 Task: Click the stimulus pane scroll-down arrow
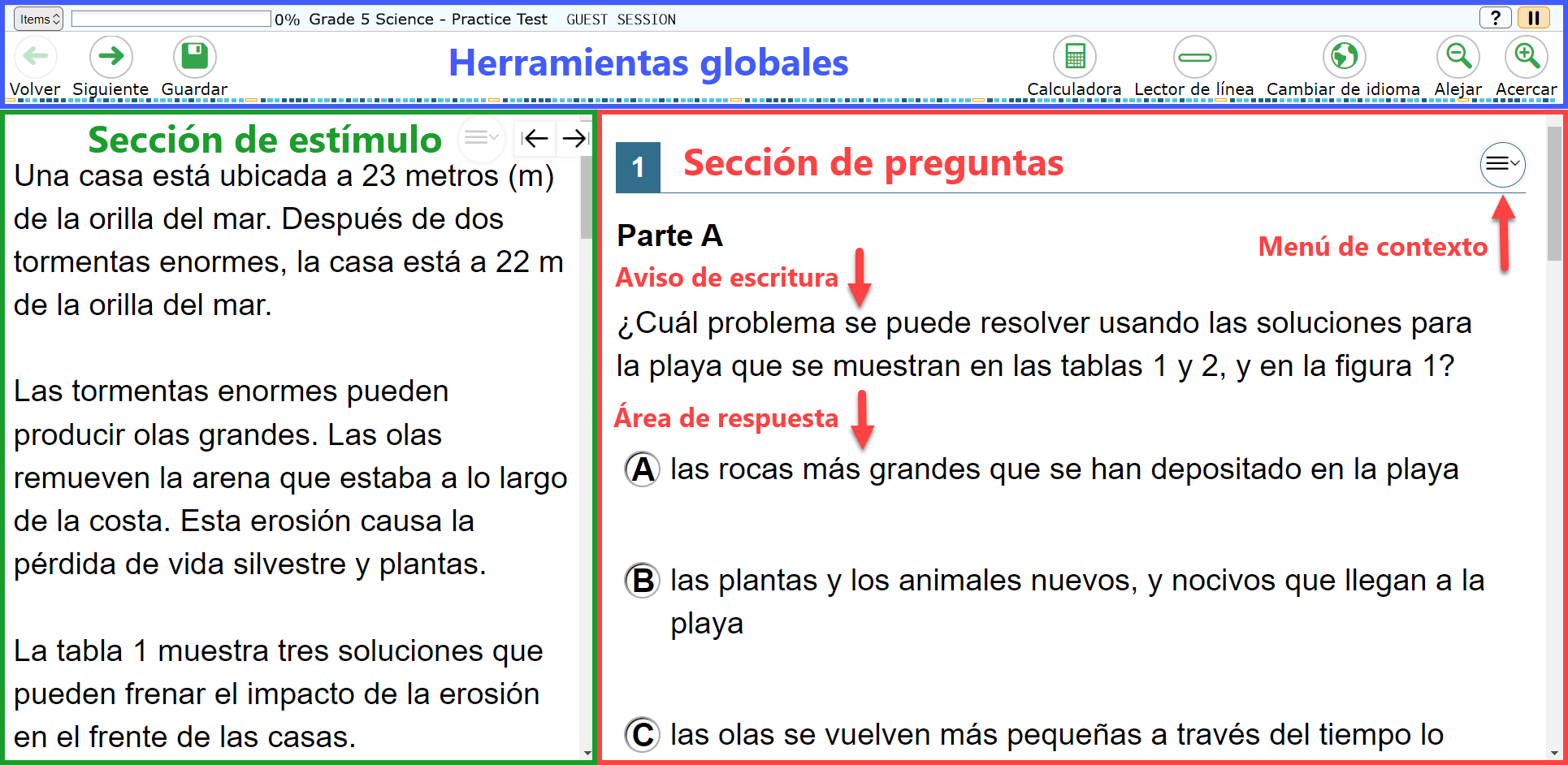point(587,753)
